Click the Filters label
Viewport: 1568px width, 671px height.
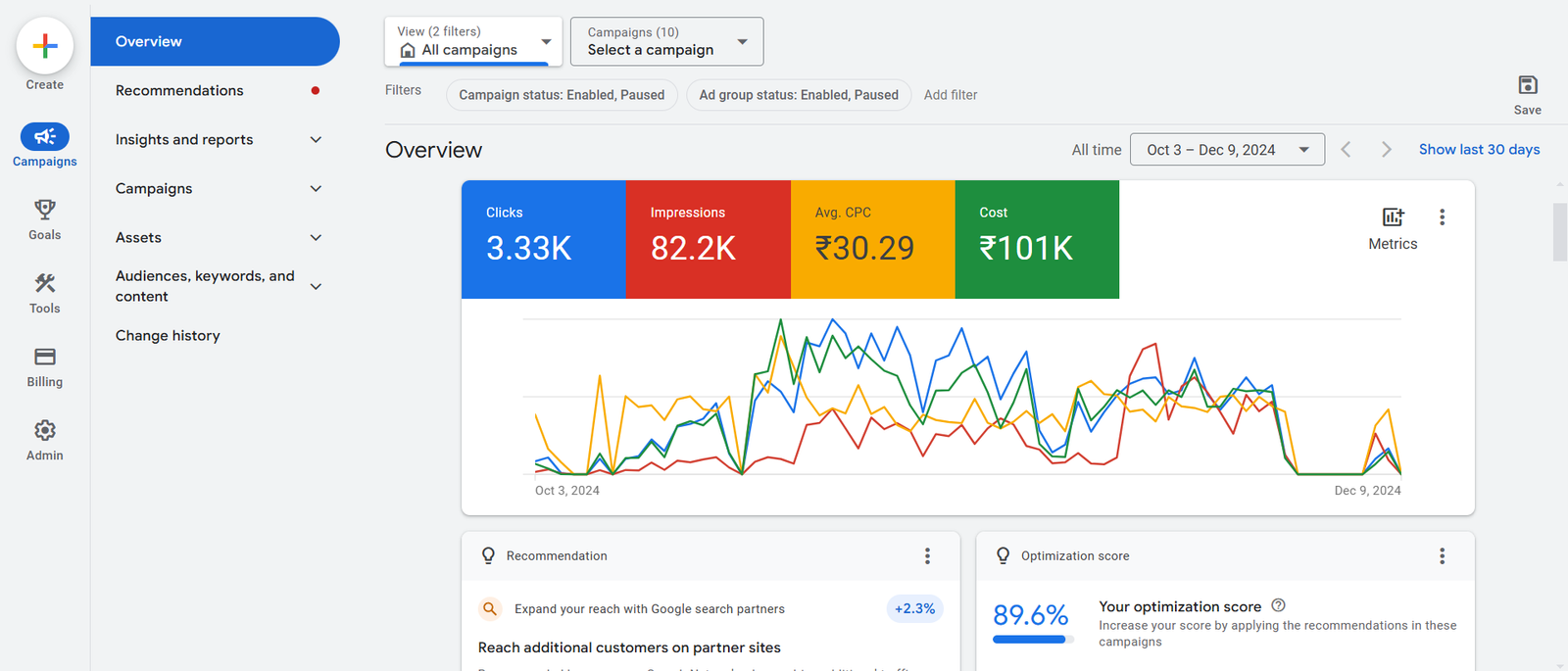(x=403, y=90)
